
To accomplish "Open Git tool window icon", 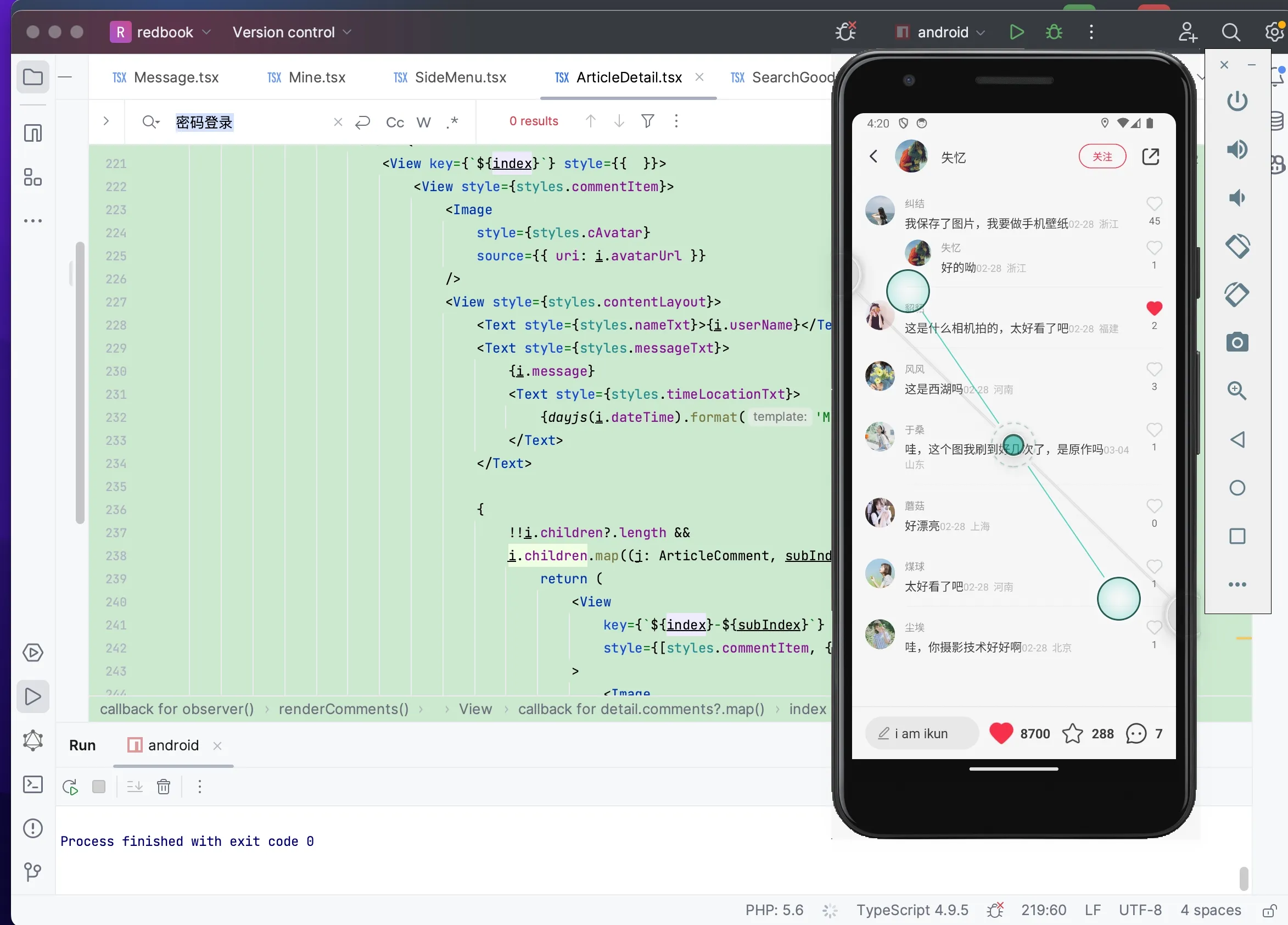I will (33, 872).
